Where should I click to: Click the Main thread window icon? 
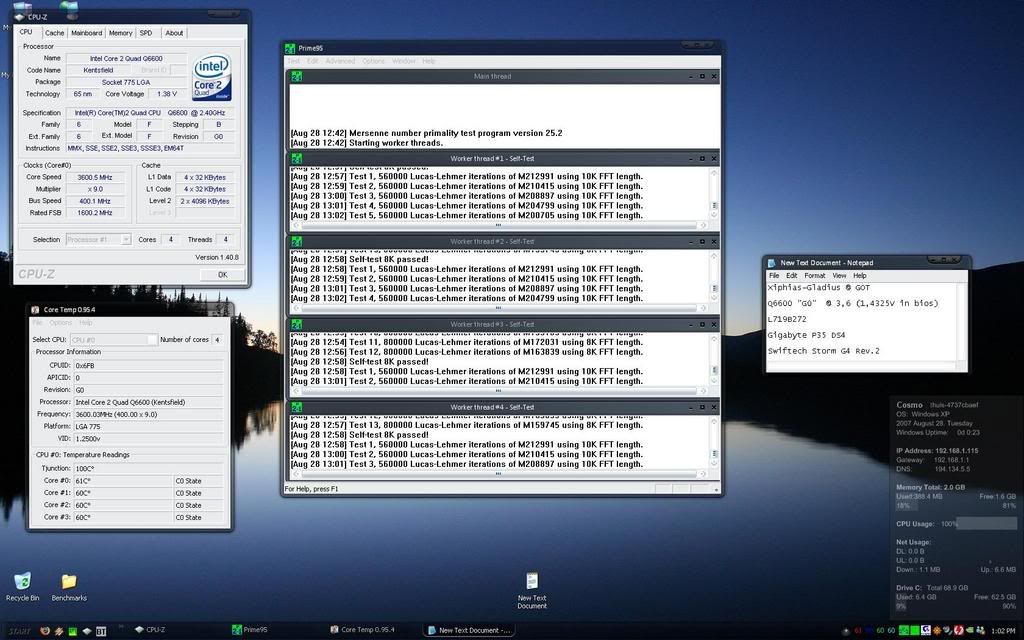click(296, 76)
